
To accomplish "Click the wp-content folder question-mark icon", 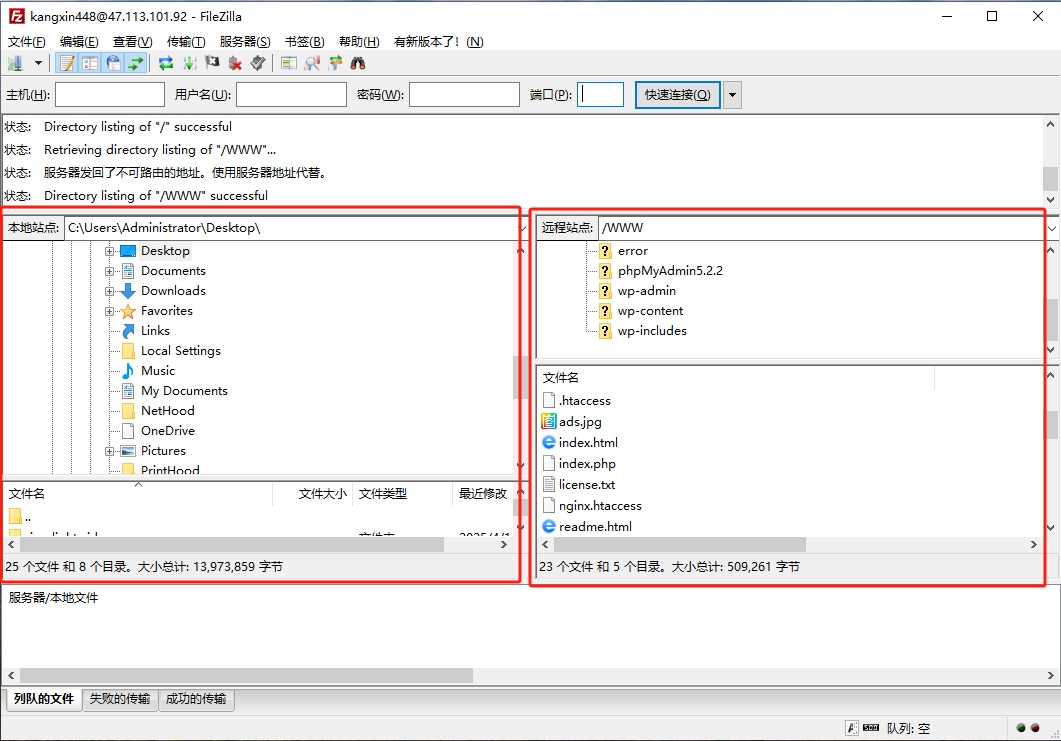I will pos(606,311).
